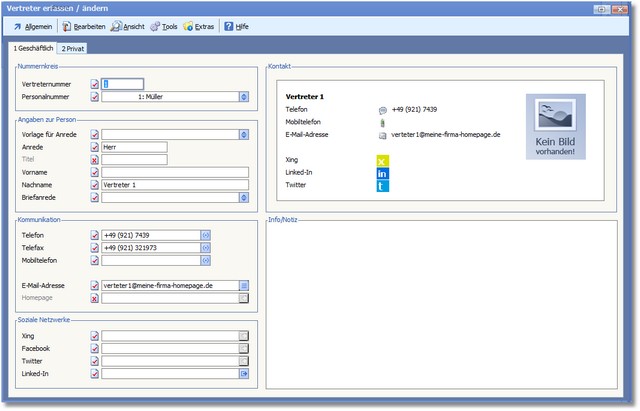Click the Xing icon in Kontakt panel
Screen dimensions: 640x411
tap(382, 161)
